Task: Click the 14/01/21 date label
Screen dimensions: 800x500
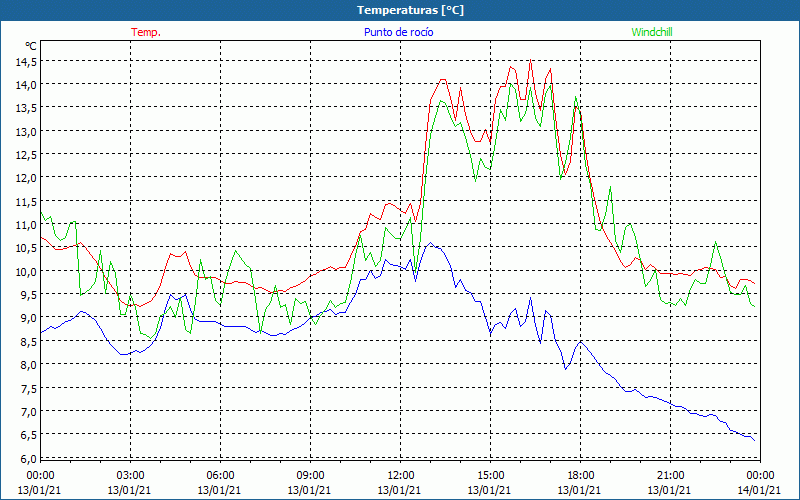Action: click(x=759, y=490)
